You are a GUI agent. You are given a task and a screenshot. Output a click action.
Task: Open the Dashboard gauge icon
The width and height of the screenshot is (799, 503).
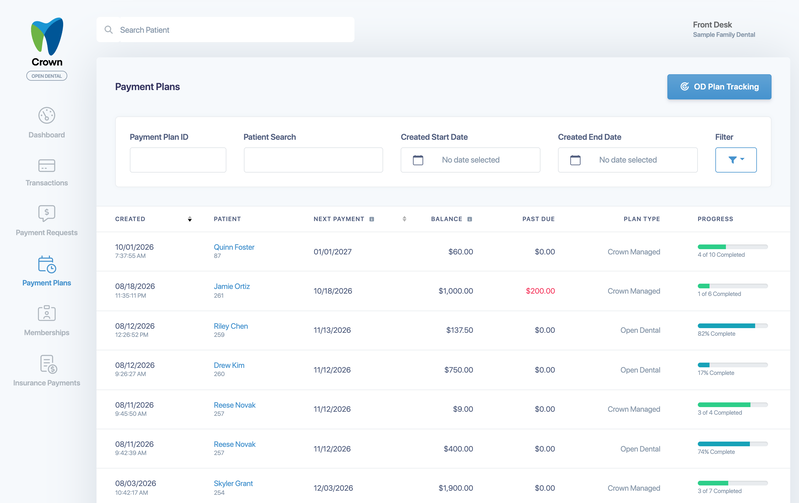(x=46, y=115)
